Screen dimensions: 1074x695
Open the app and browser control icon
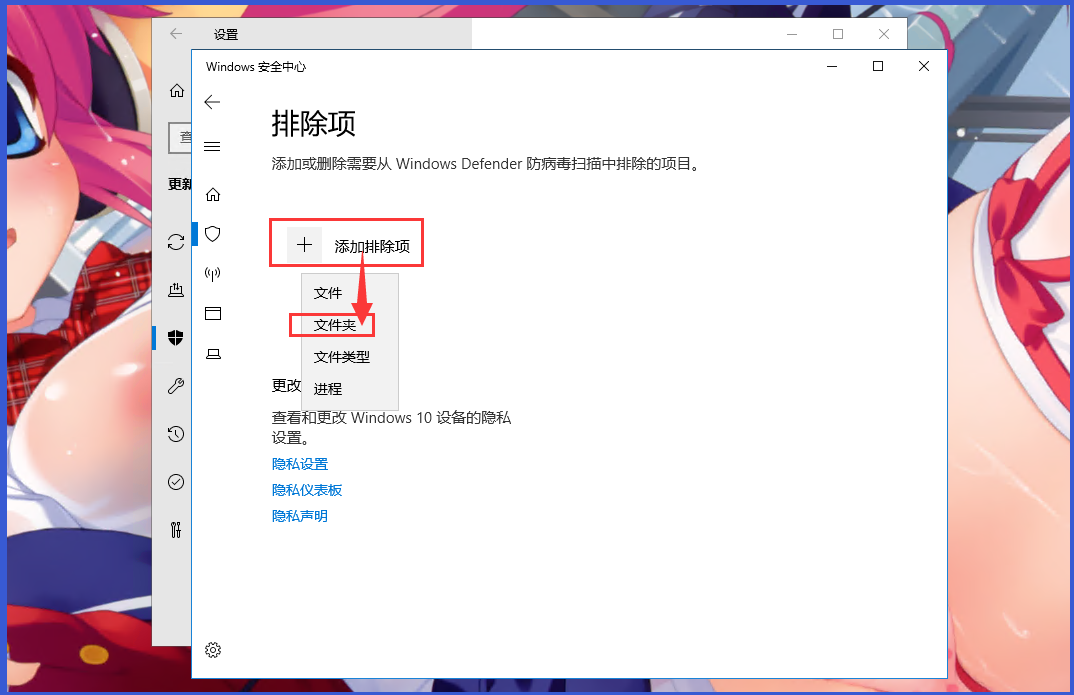[212, 313]
